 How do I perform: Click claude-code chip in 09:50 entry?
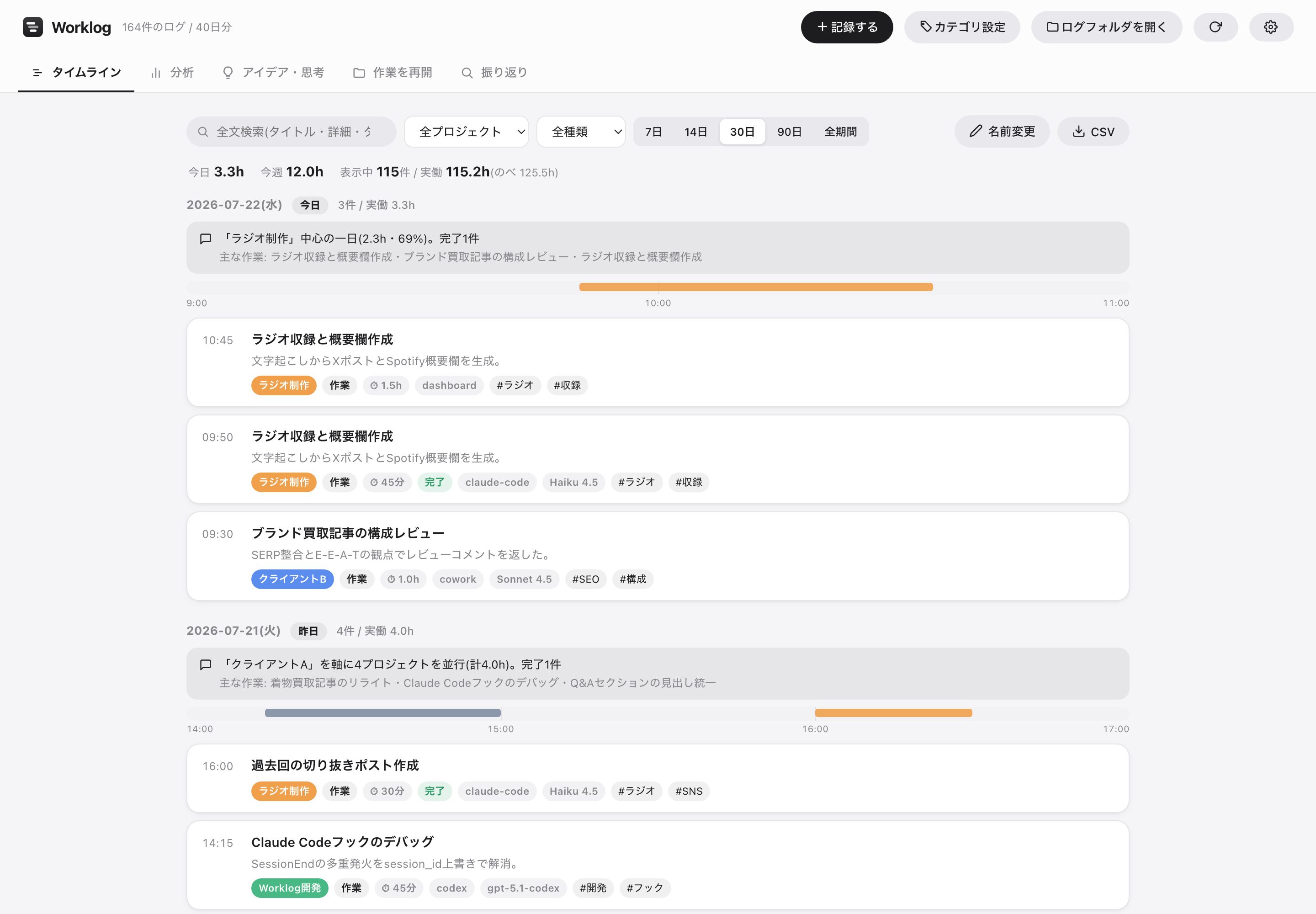coord(497,482)
